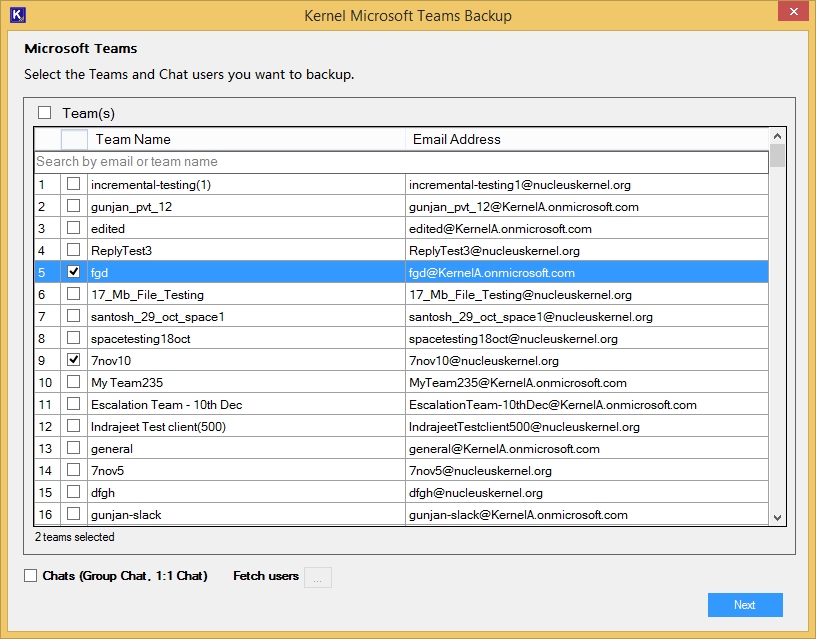Click the Next button
The width and height of the screenshot is (816, 639).
(745, 605)
